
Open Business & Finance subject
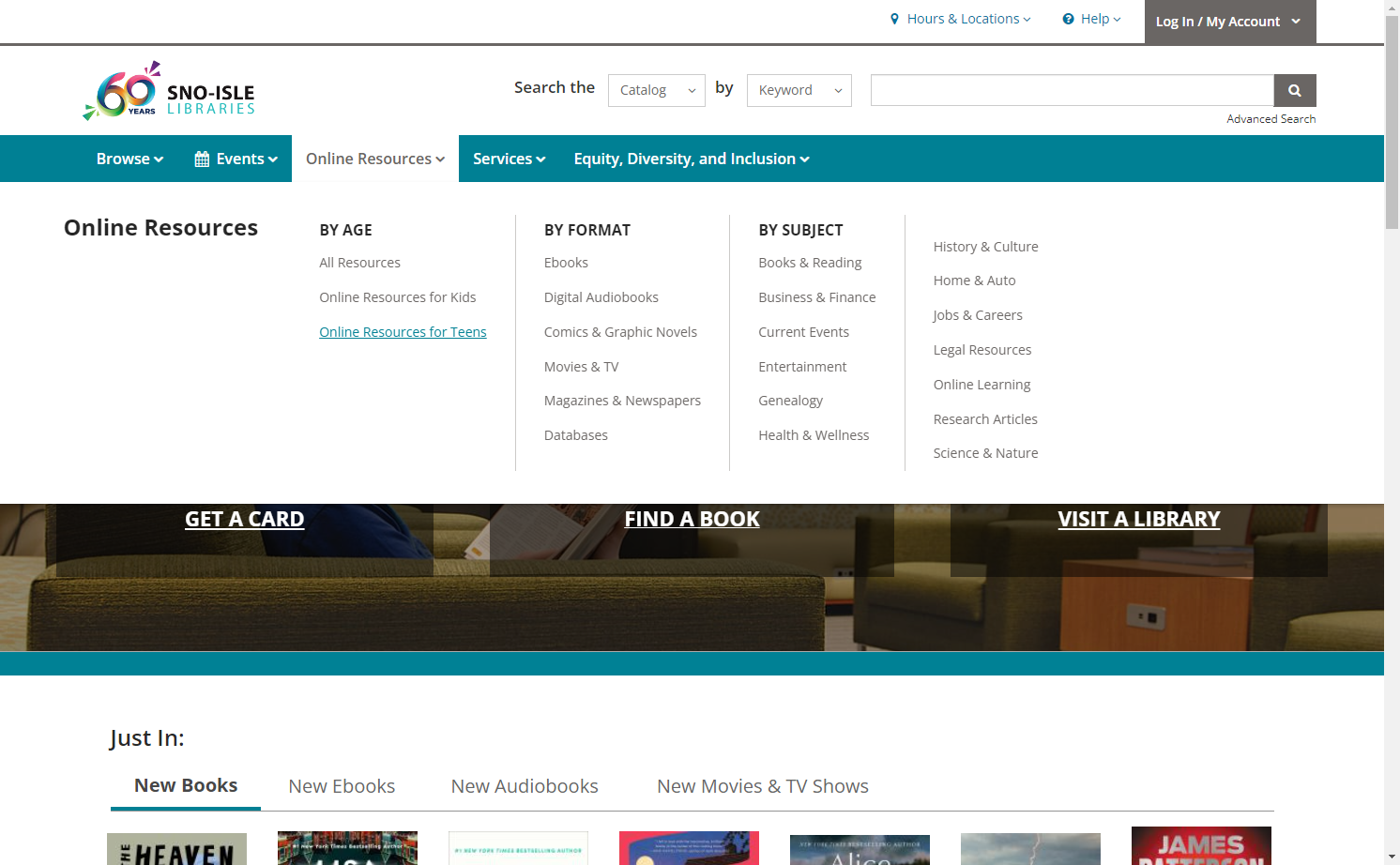point(817,297)
